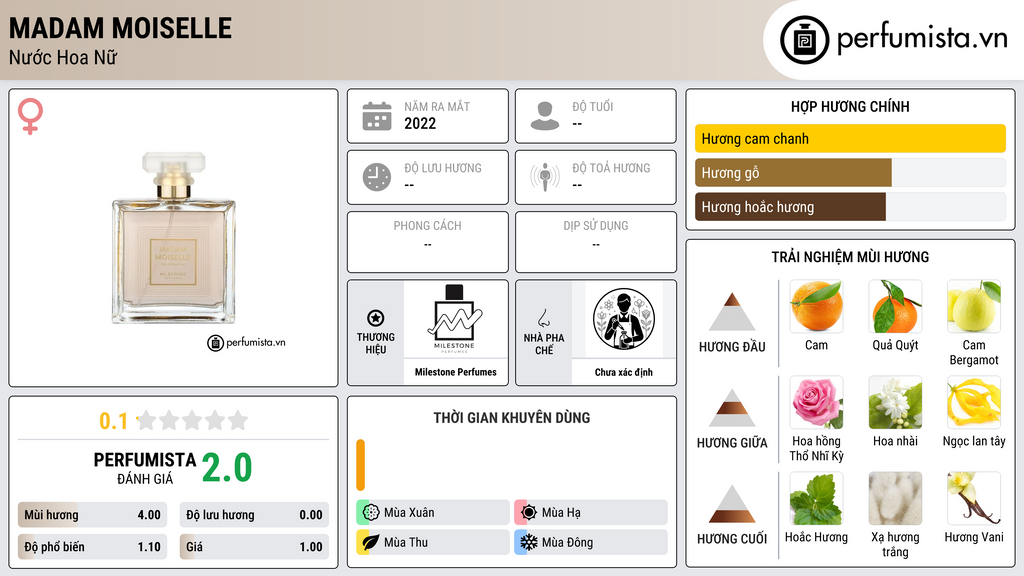The image size is (1024, 576).
Task: Click the Mùa Hạ season label
Action: (561, 512)
